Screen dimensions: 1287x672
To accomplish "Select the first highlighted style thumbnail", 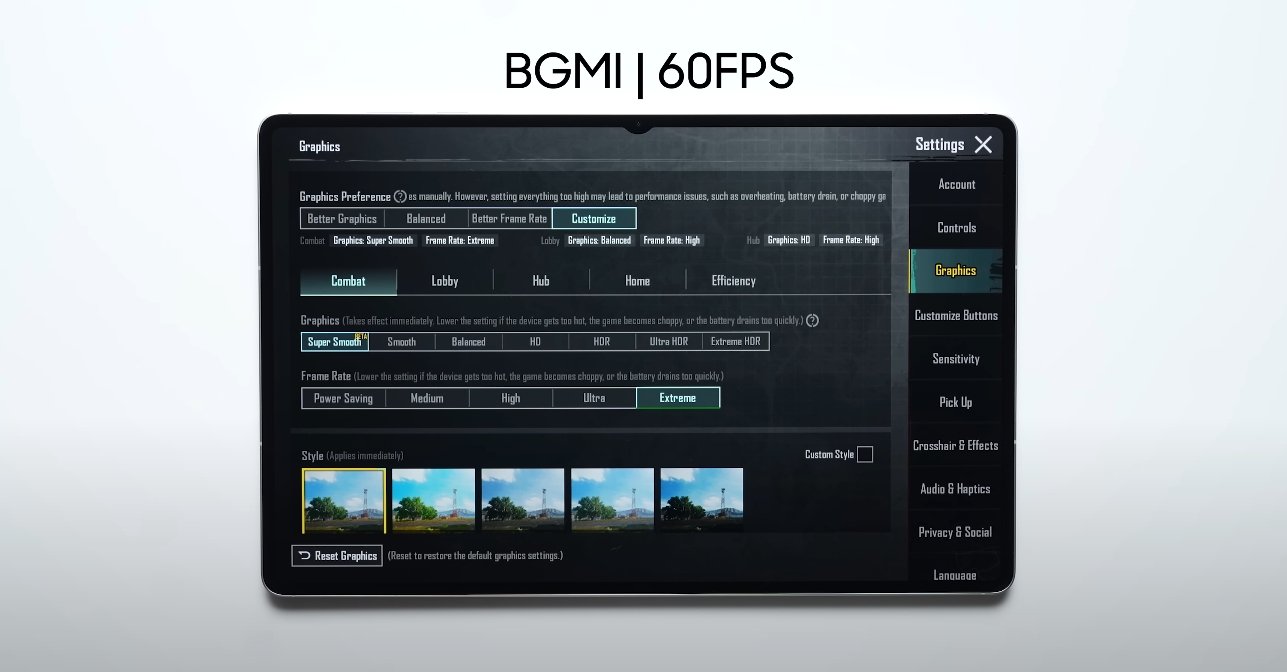I will (x=343, y=500).
